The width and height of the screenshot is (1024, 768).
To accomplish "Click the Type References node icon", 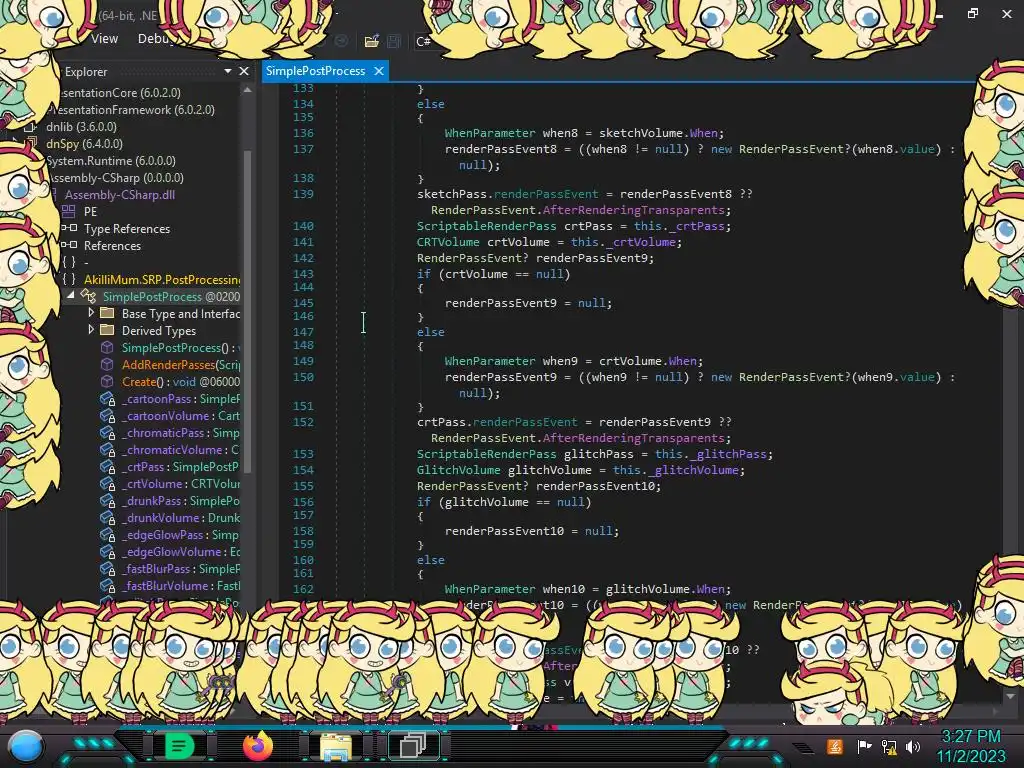I will [69, 229].
